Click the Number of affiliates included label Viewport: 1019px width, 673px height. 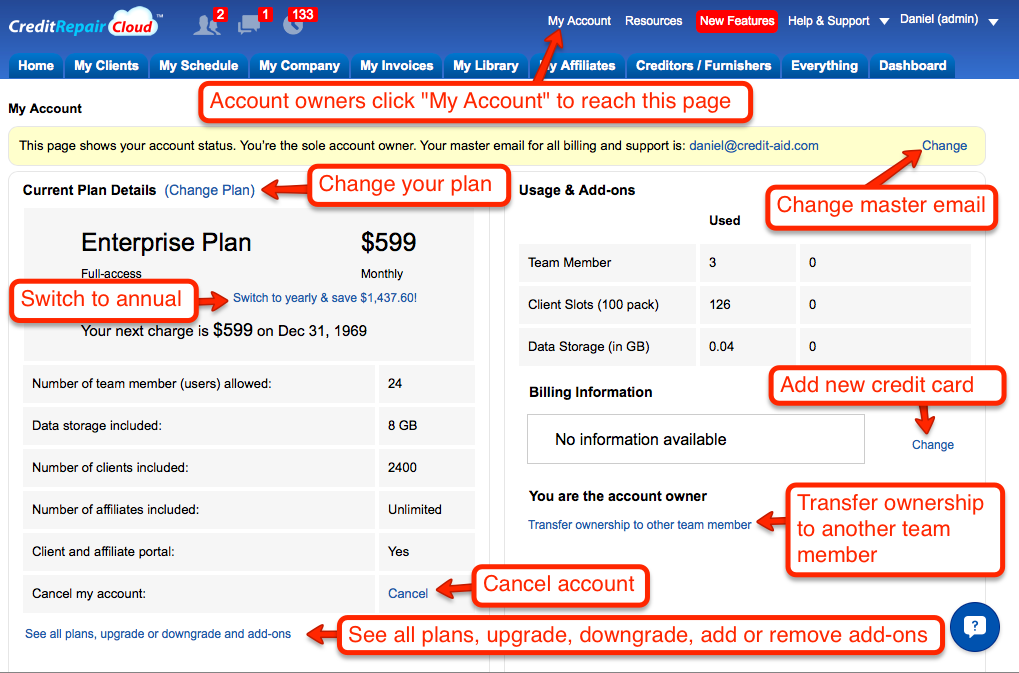tap(116, 509)
